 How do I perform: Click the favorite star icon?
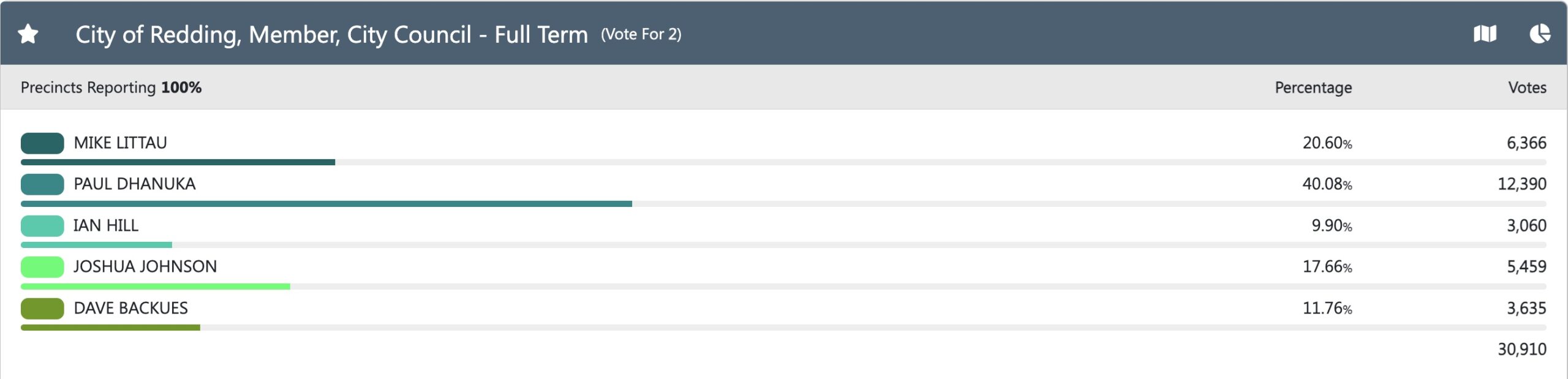pos(28,34)
